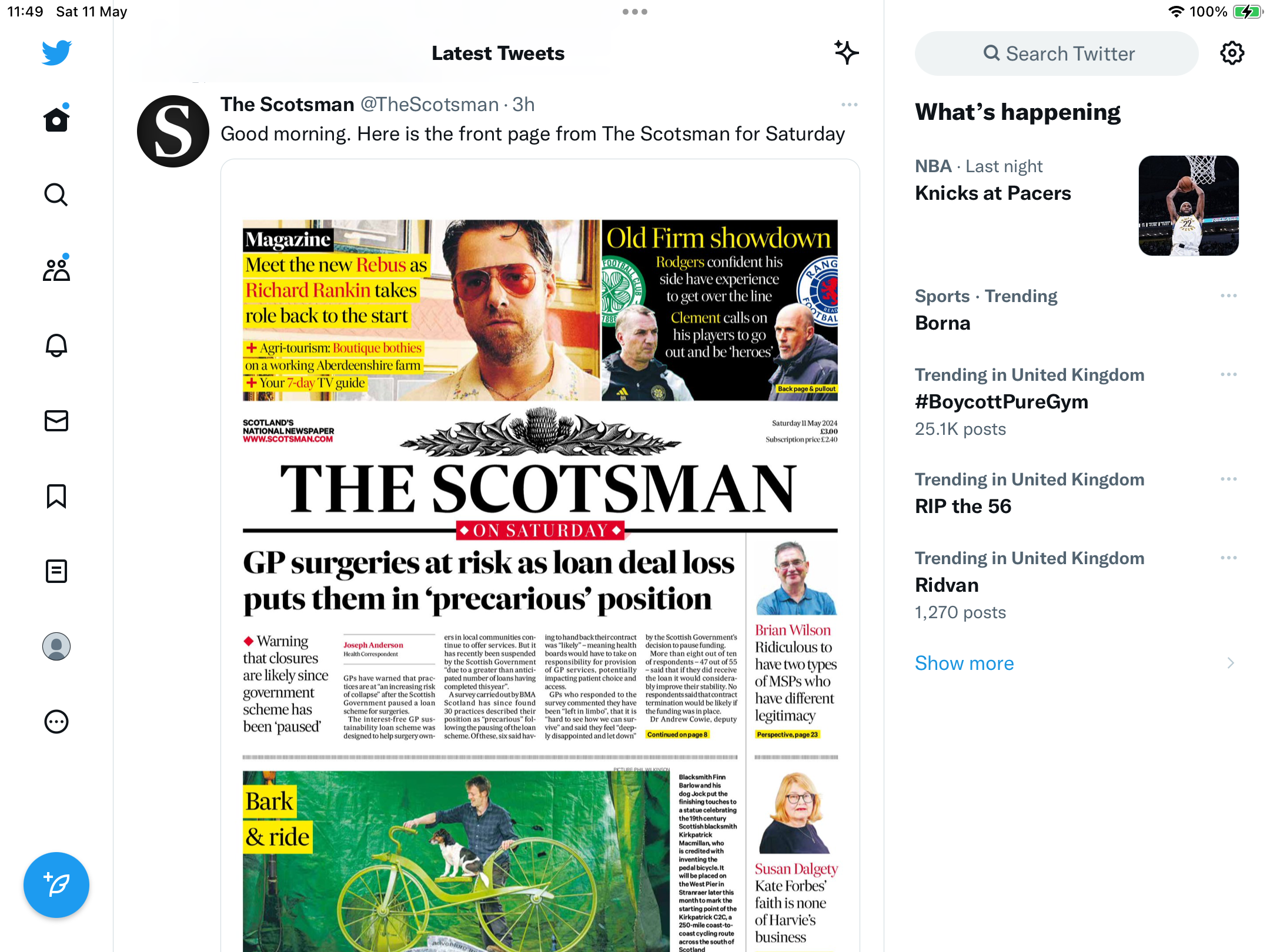Viewport: 1270px width, 952px height.
Task: Click into the Search Twitter field
Action: pos(1056,53)
